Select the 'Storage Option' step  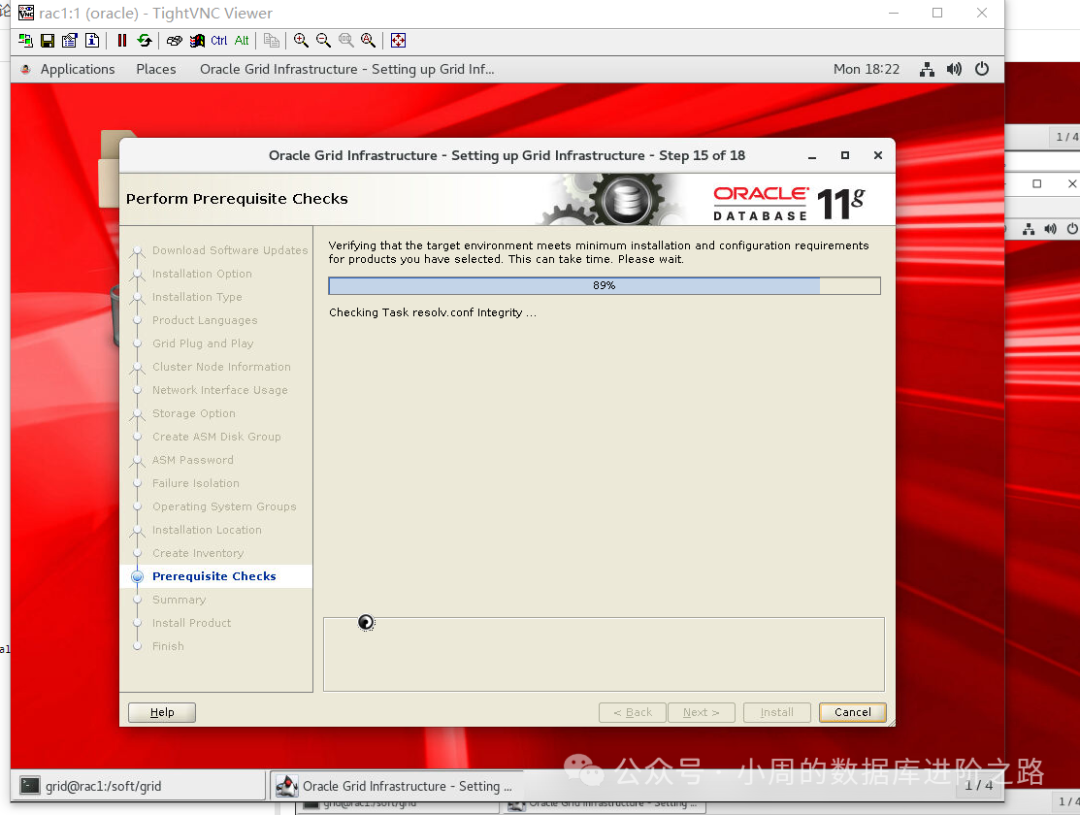pyautogui.click(x=194, y=413)
